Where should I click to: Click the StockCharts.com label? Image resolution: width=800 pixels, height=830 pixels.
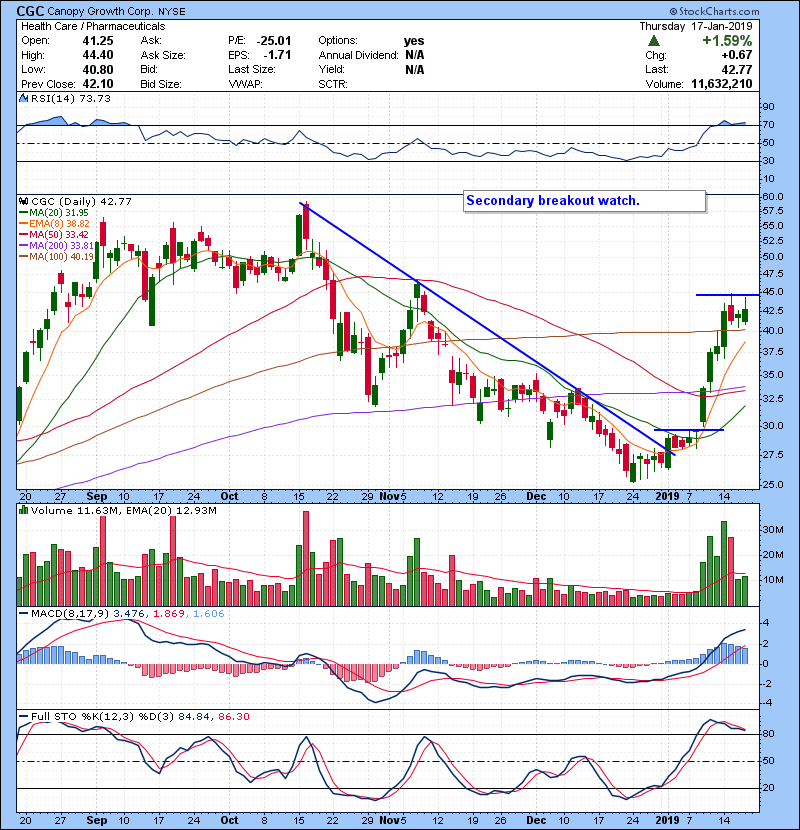click(x=715, y=11)
